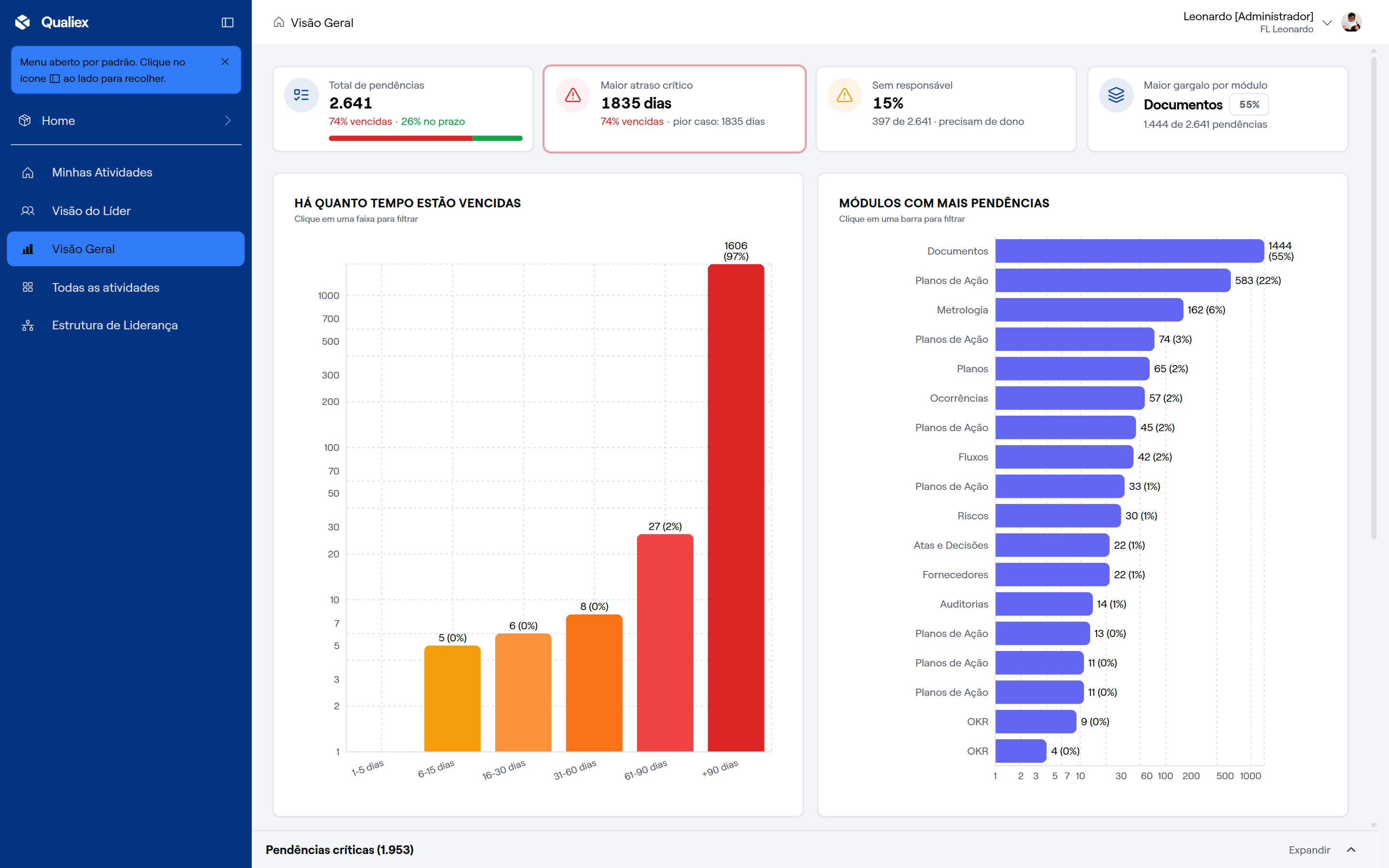Image resolution: width=1389 pixels, height=868 pixels.
Task: Click the Metrologia bar
Action: [1089, 310]
